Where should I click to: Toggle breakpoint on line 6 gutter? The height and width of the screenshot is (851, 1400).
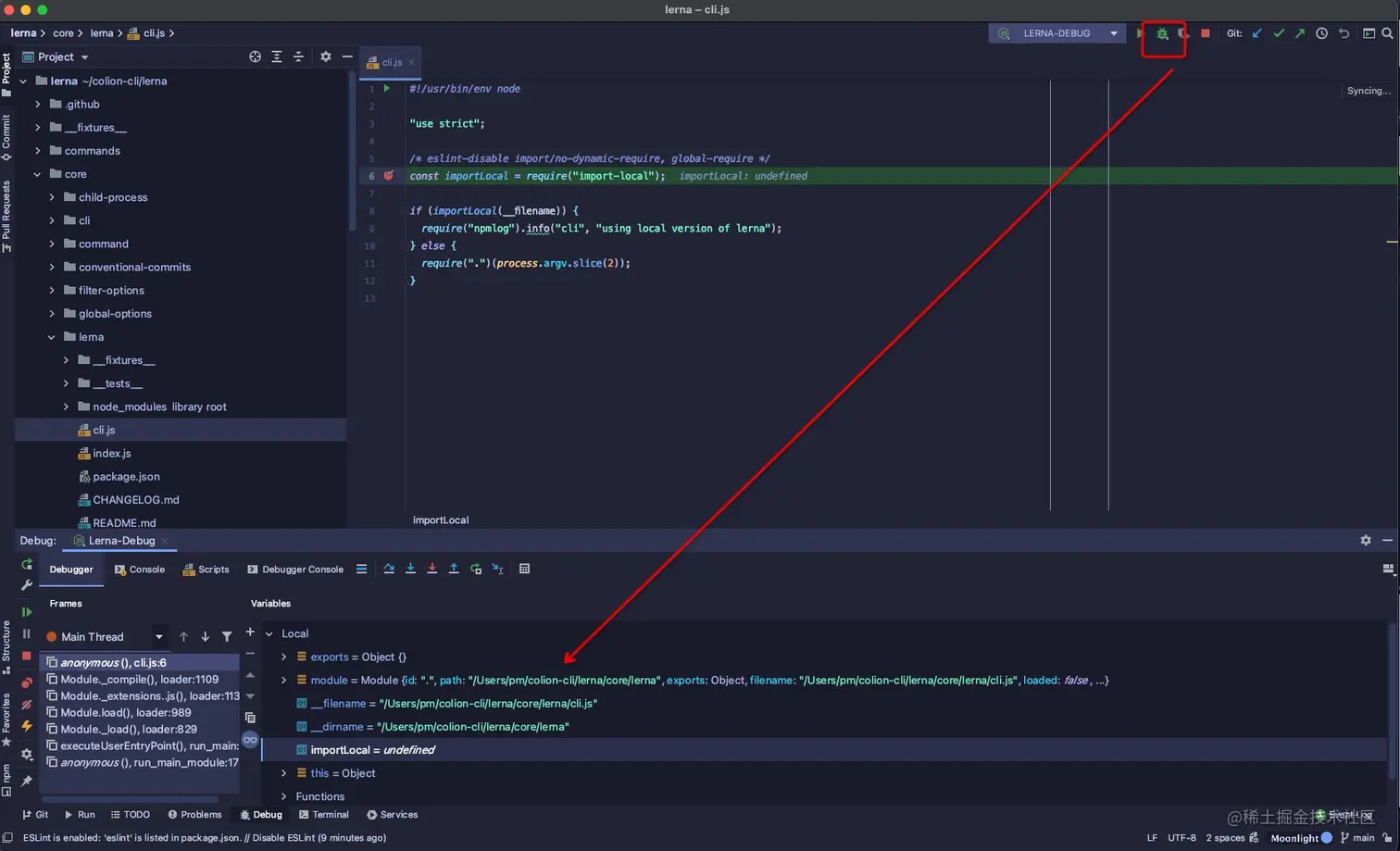click(x=389, y=175)
